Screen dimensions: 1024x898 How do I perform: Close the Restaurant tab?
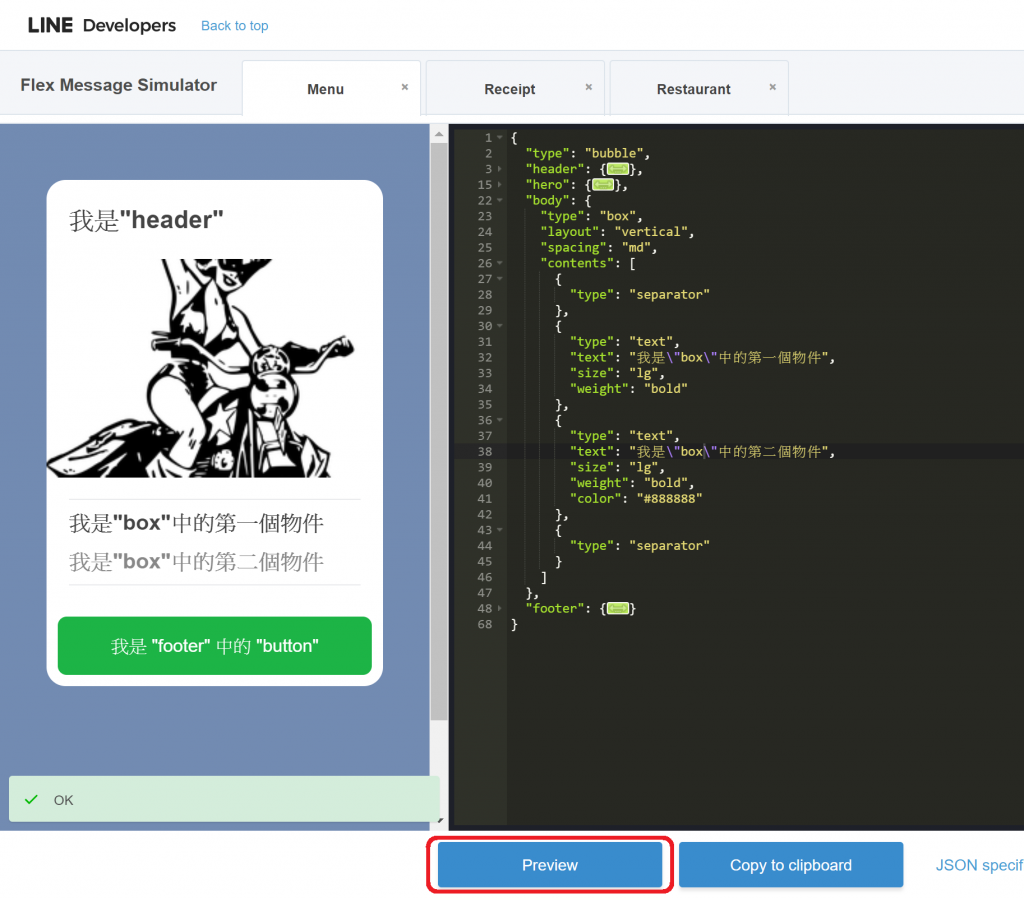pyautogui.click(x=773, y=87)
